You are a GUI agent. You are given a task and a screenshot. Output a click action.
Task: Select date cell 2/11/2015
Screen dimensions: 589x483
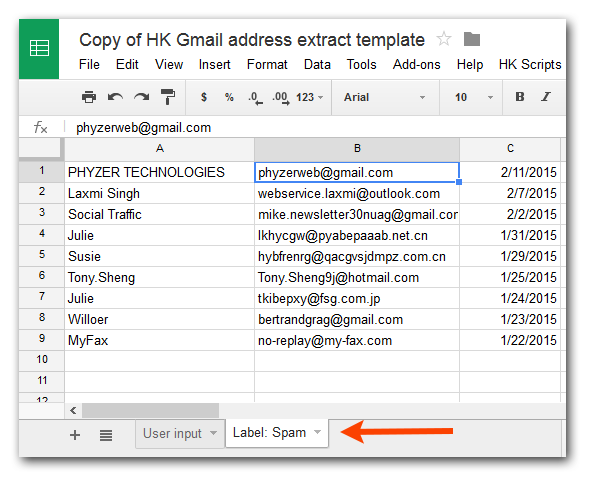click(x=510, y=172)
